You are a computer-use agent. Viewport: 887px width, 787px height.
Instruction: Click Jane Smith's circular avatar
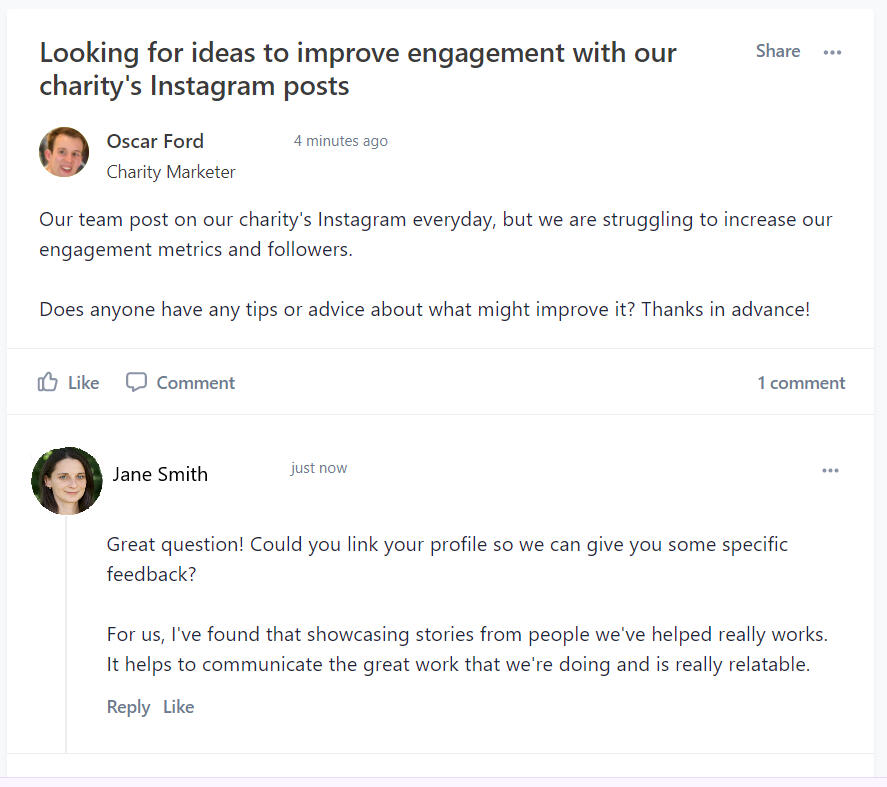pos(67,481)
